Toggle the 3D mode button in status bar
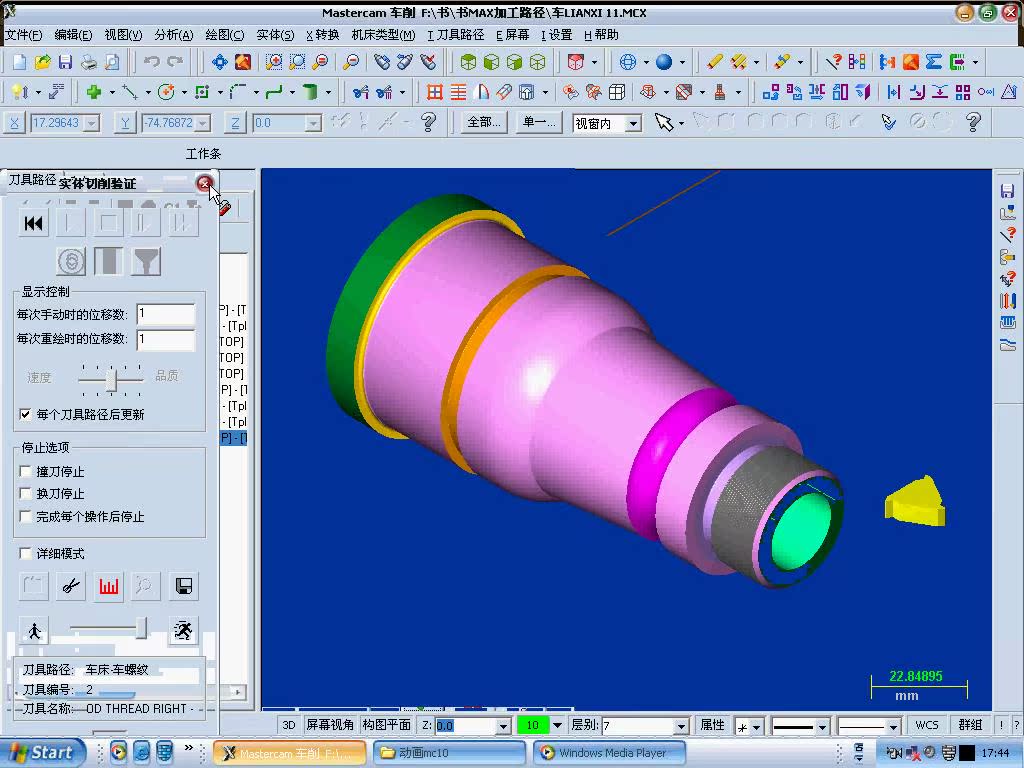This screenshot has height=768, width=1024. 289,725
